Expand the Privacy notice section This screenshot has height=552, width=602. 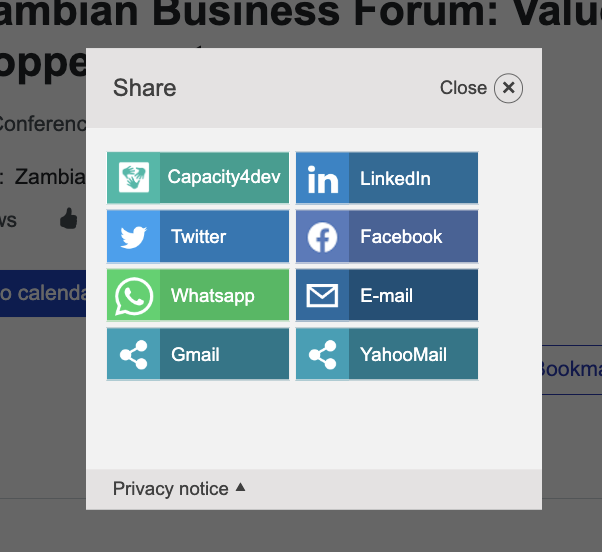(171, 489)
